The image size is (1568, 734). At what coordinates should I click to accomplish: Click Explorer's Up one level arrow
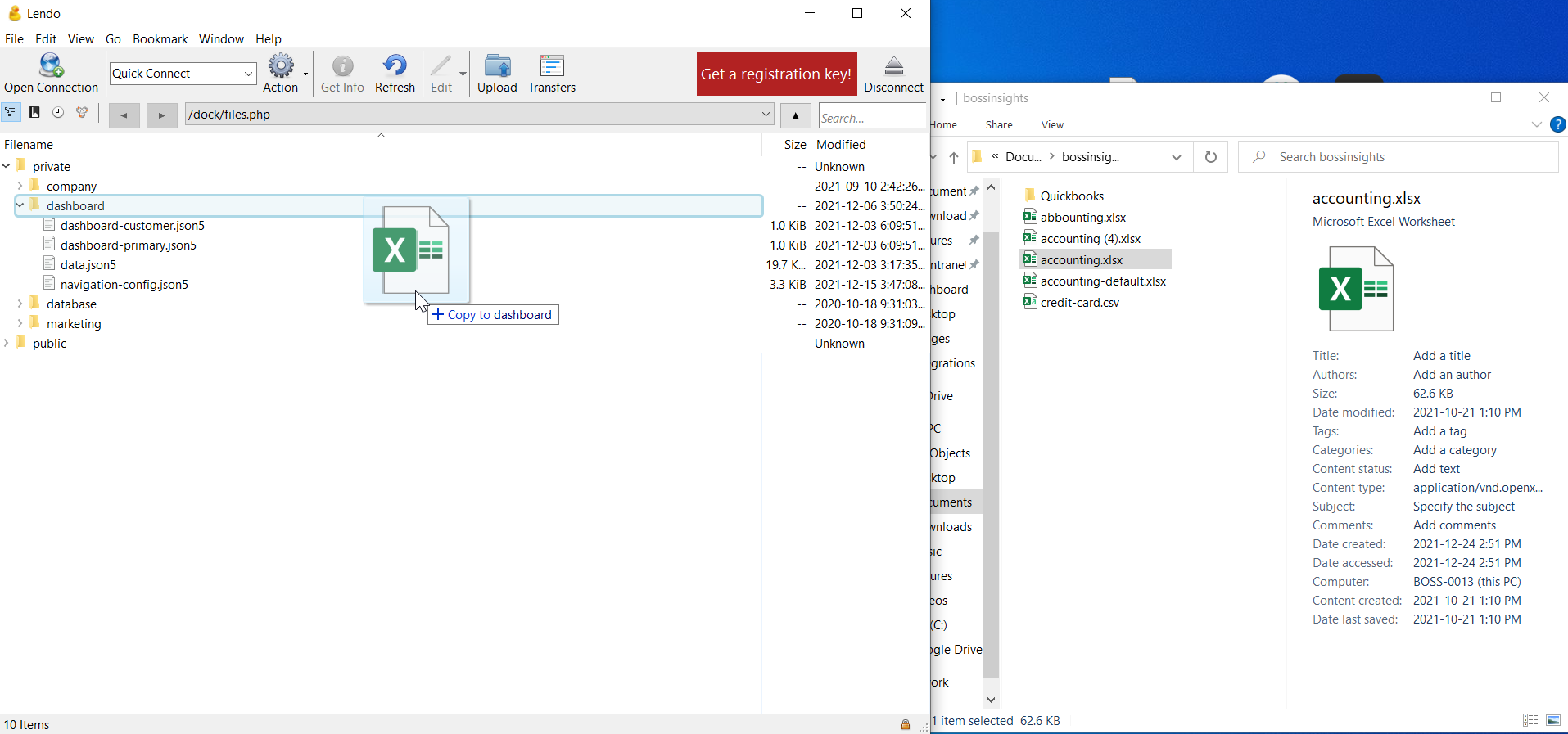[x=954, y=157]
